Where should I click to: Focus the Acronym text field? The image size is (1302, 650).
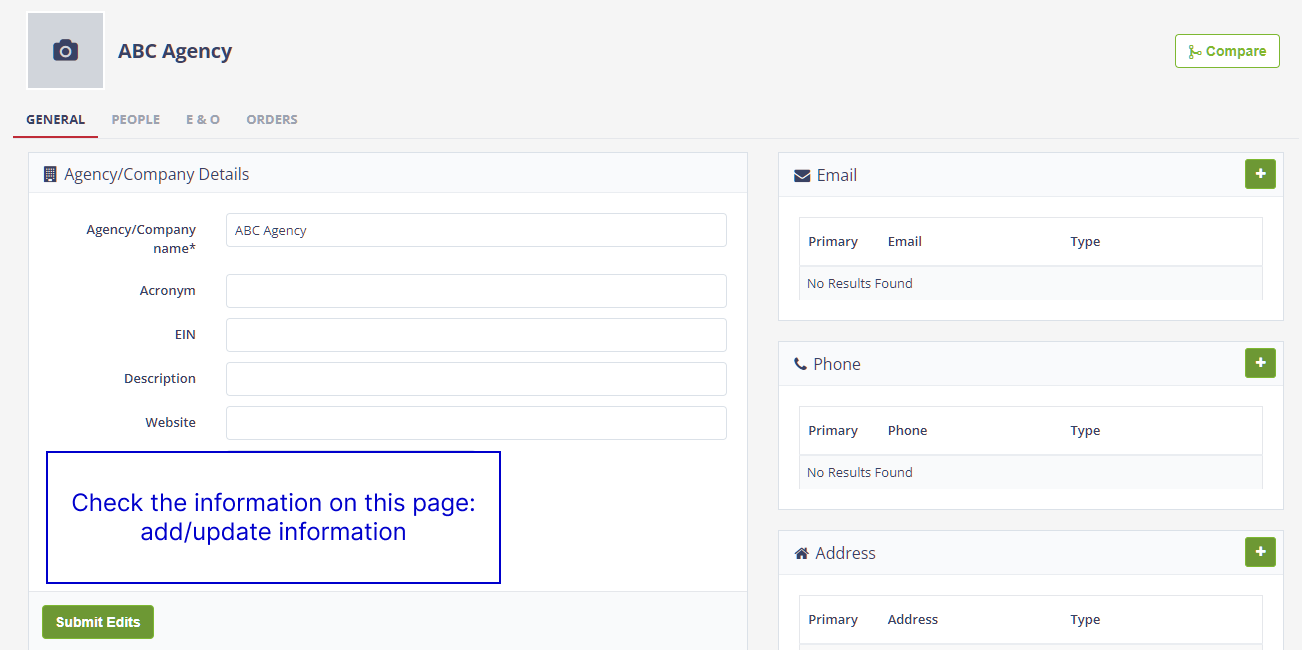[476, 291]
